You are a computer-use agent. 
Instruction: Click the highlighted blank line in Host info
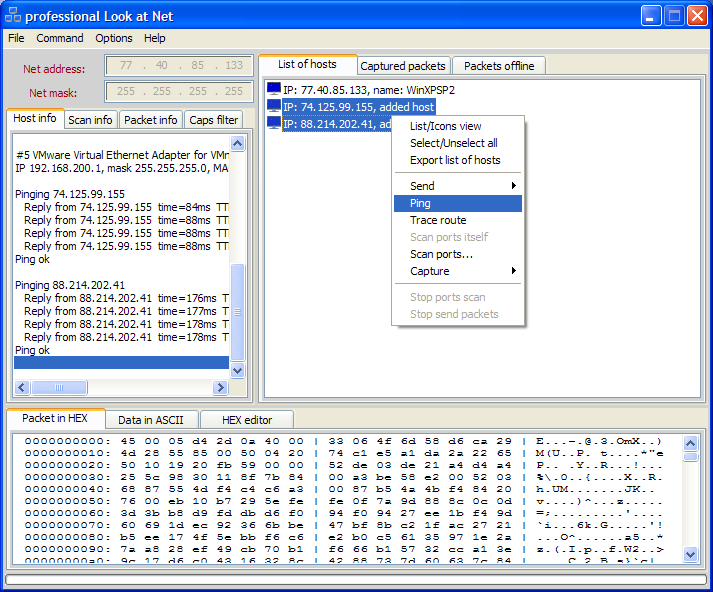[121, 362]
